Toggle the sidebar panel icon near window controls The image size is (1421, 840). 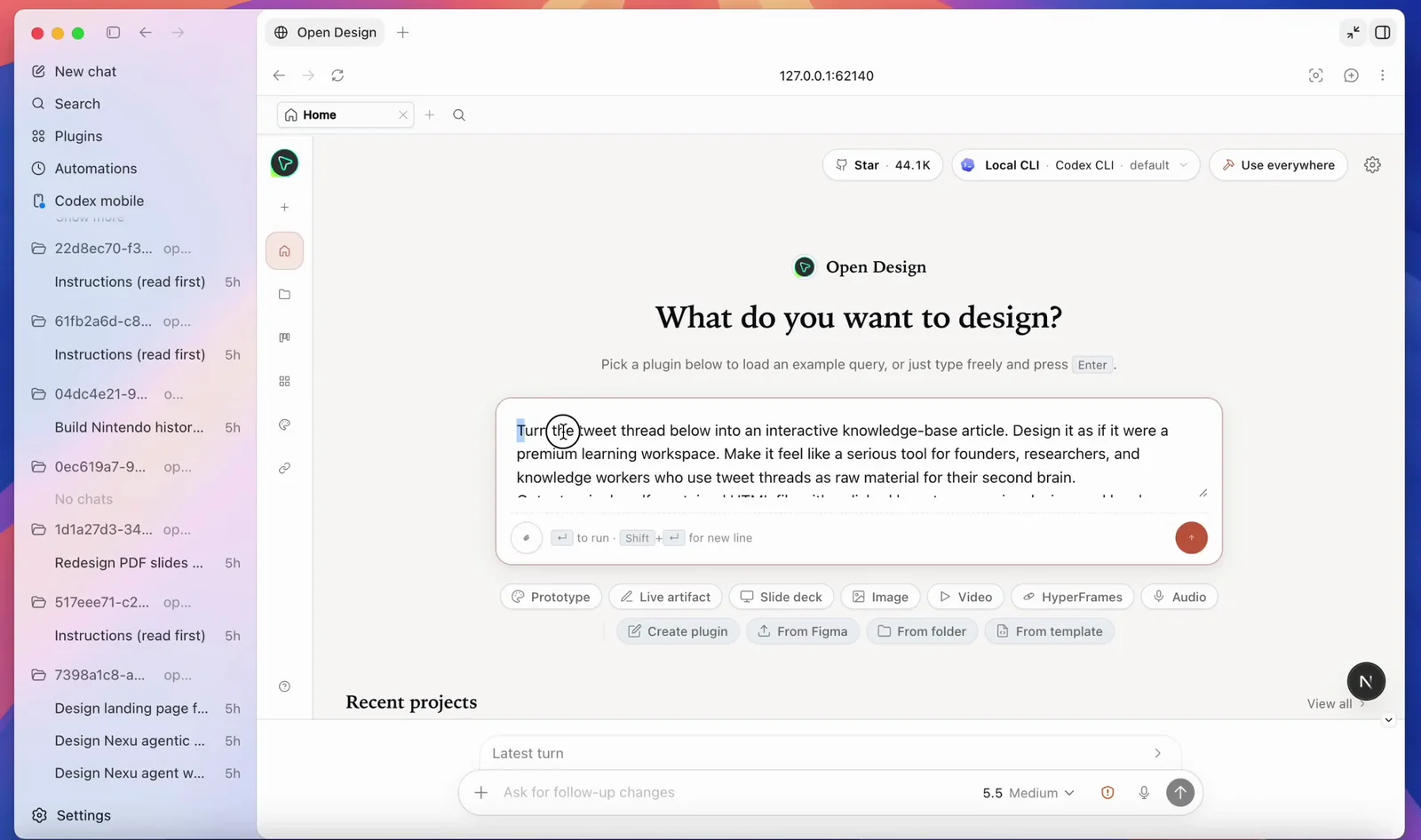pos(113,33)
